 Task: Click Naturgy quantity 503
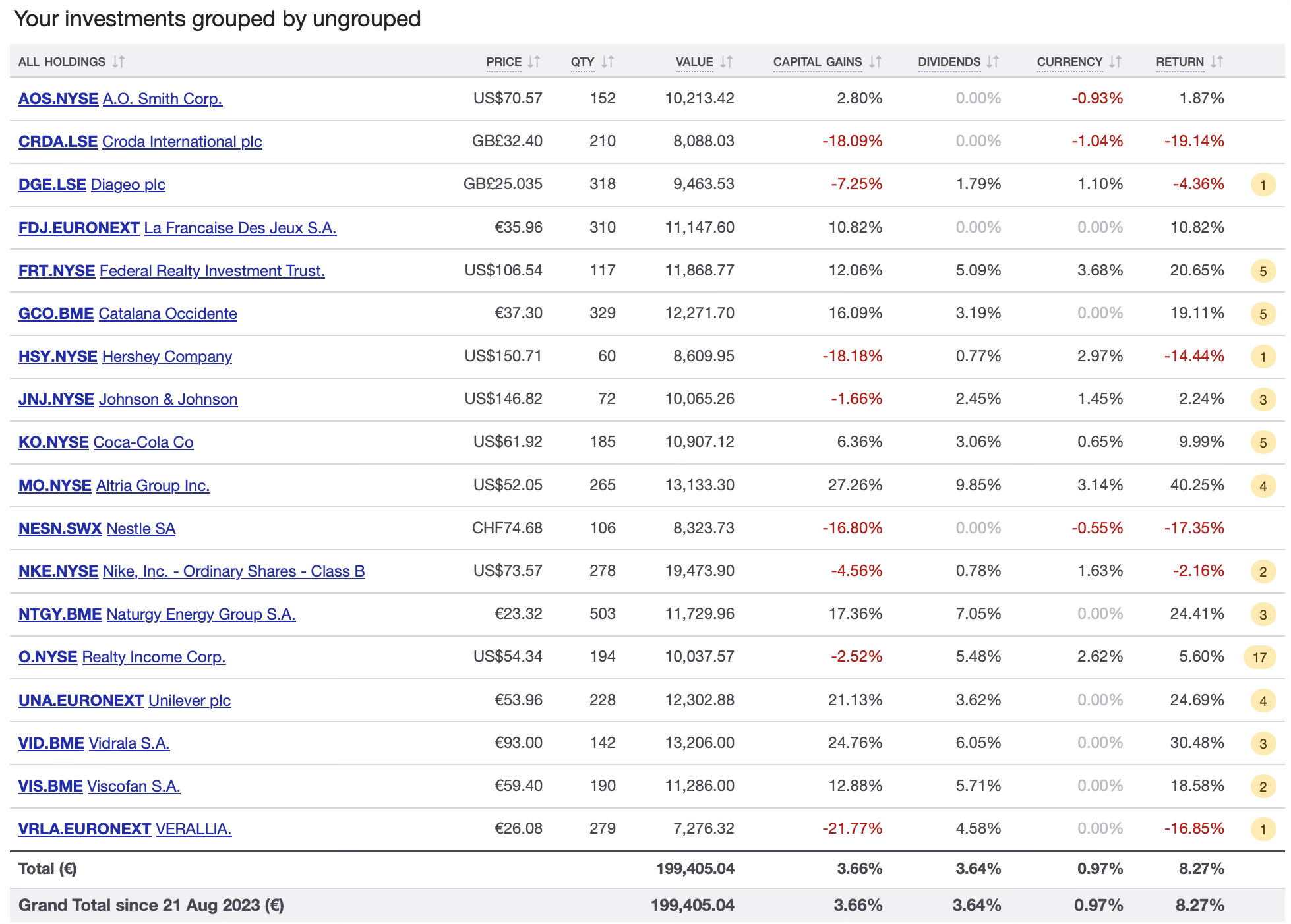[603, 614]
